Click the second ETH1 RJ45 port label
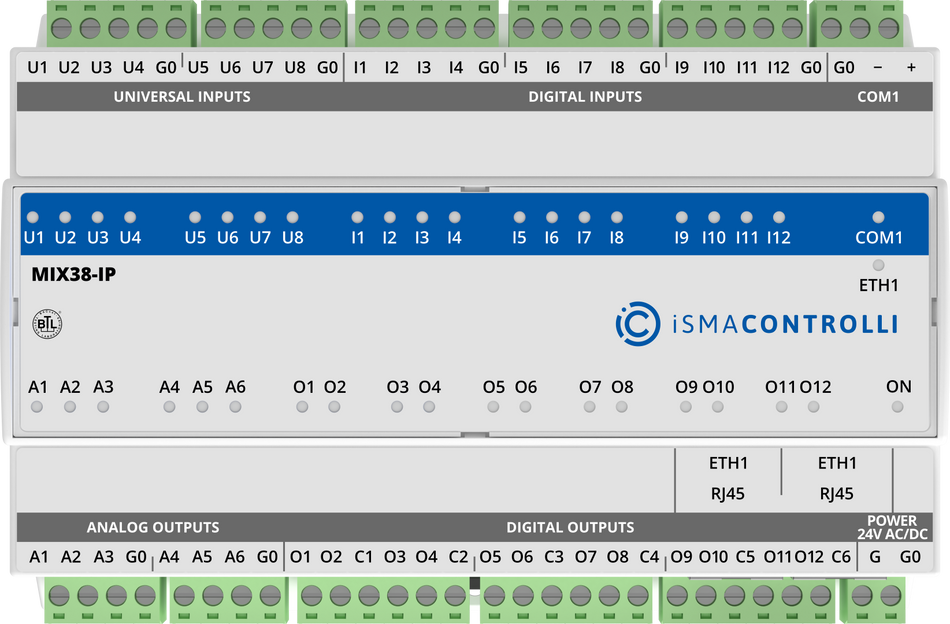Viewport: 950px width, 624px height. (837, 479)
